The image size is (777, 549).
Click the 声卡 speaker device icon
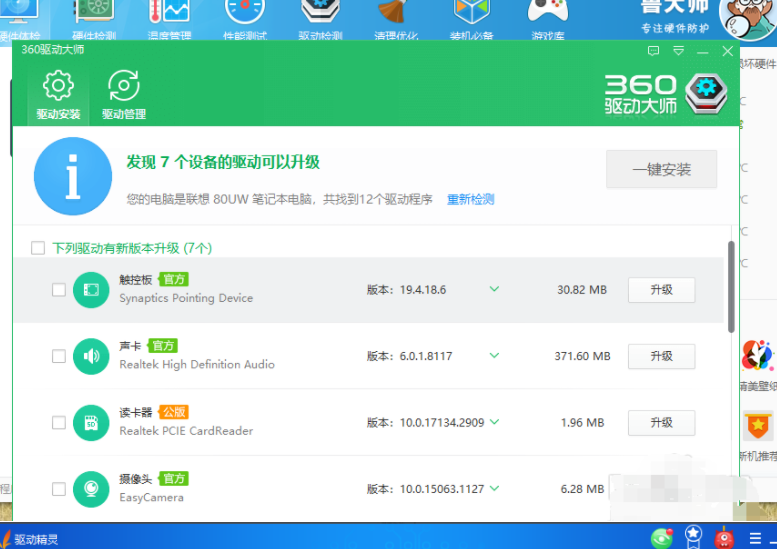[91, 356]
